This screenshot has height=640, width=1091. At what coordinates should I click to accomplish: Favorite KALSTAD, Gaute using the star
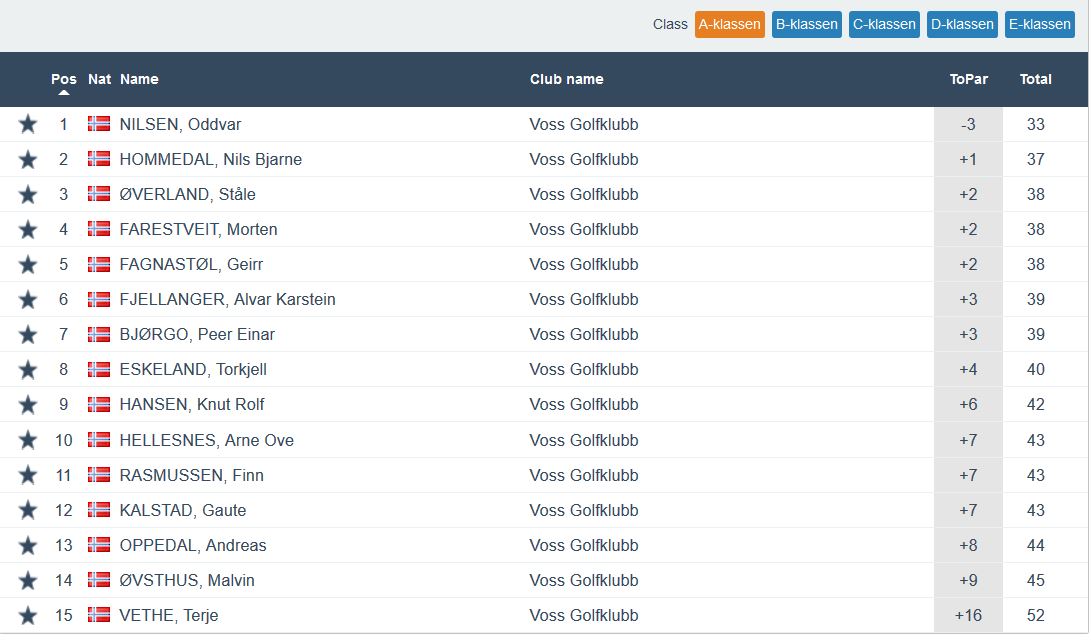click(28, 510)
